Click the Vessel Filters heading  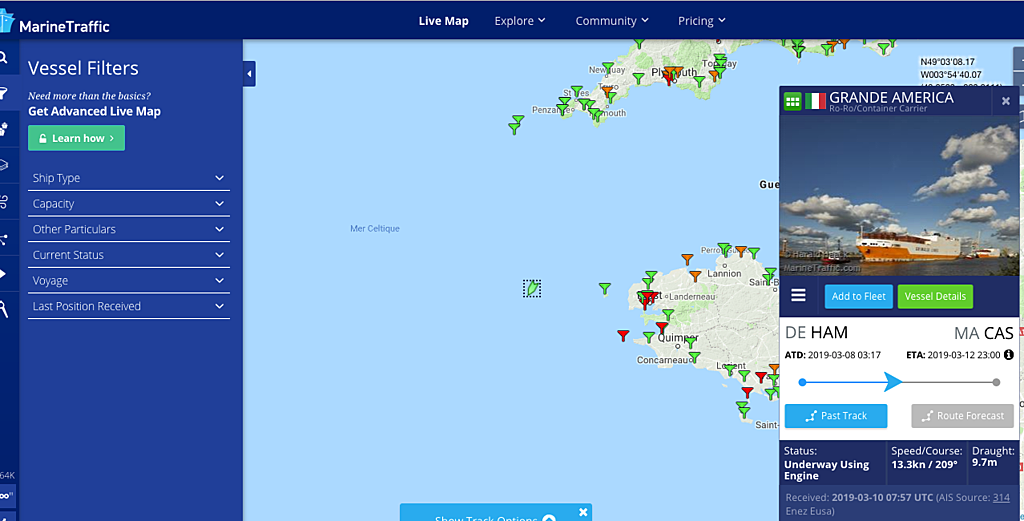(x=83, y=68)
